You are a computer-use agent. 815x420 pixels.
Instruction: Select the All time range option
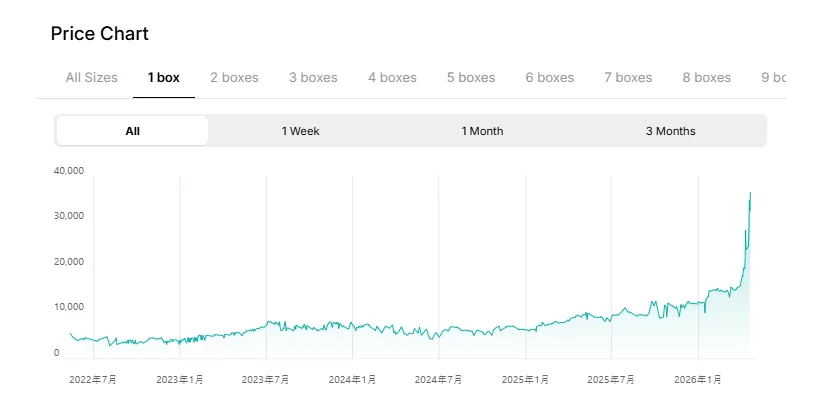tap(132, 131)
